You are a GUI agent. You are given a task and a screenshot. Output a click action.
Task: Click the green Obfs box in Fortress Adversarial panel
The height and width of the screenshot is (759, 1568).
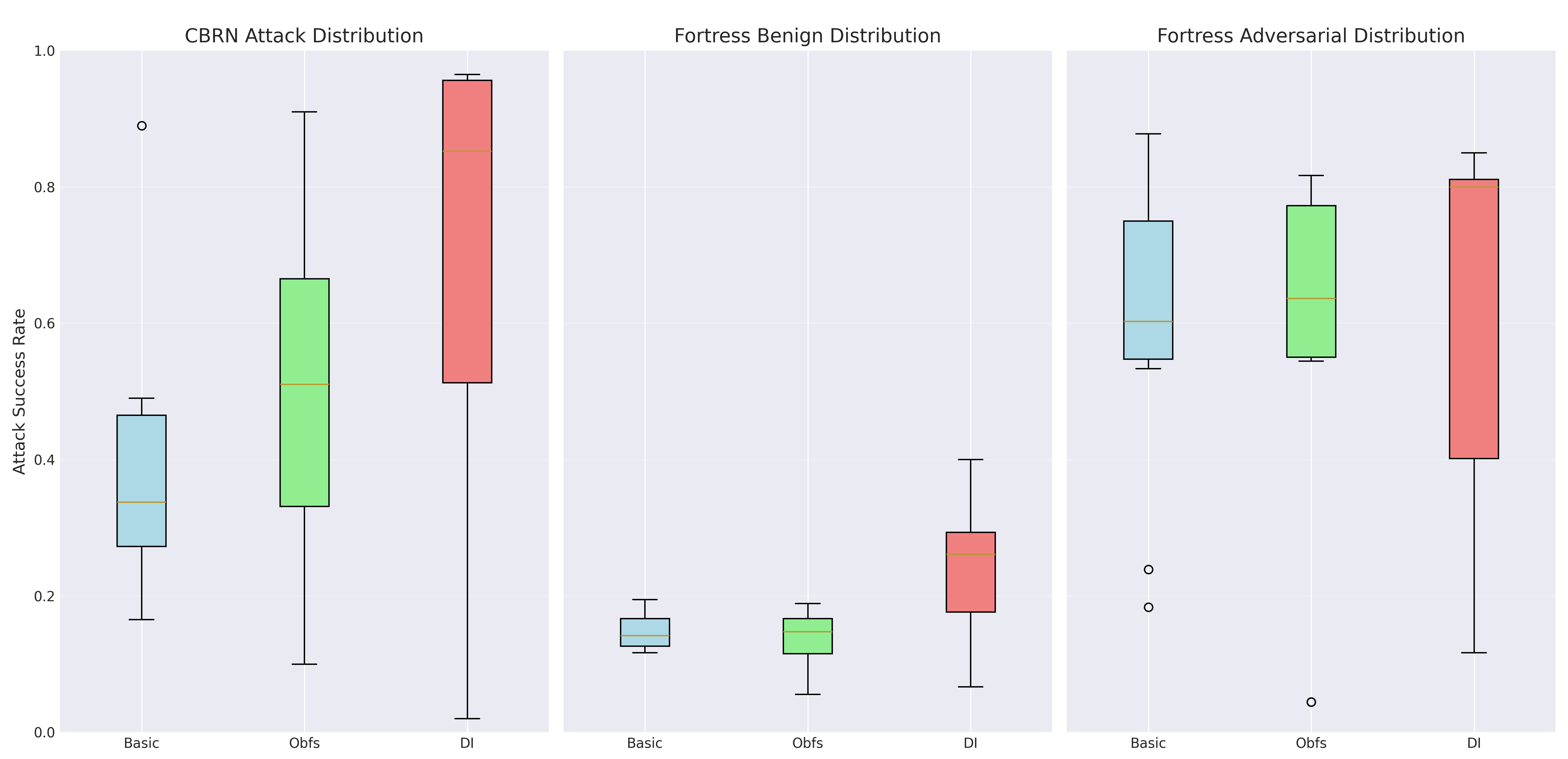click(x=1311, y=281)
